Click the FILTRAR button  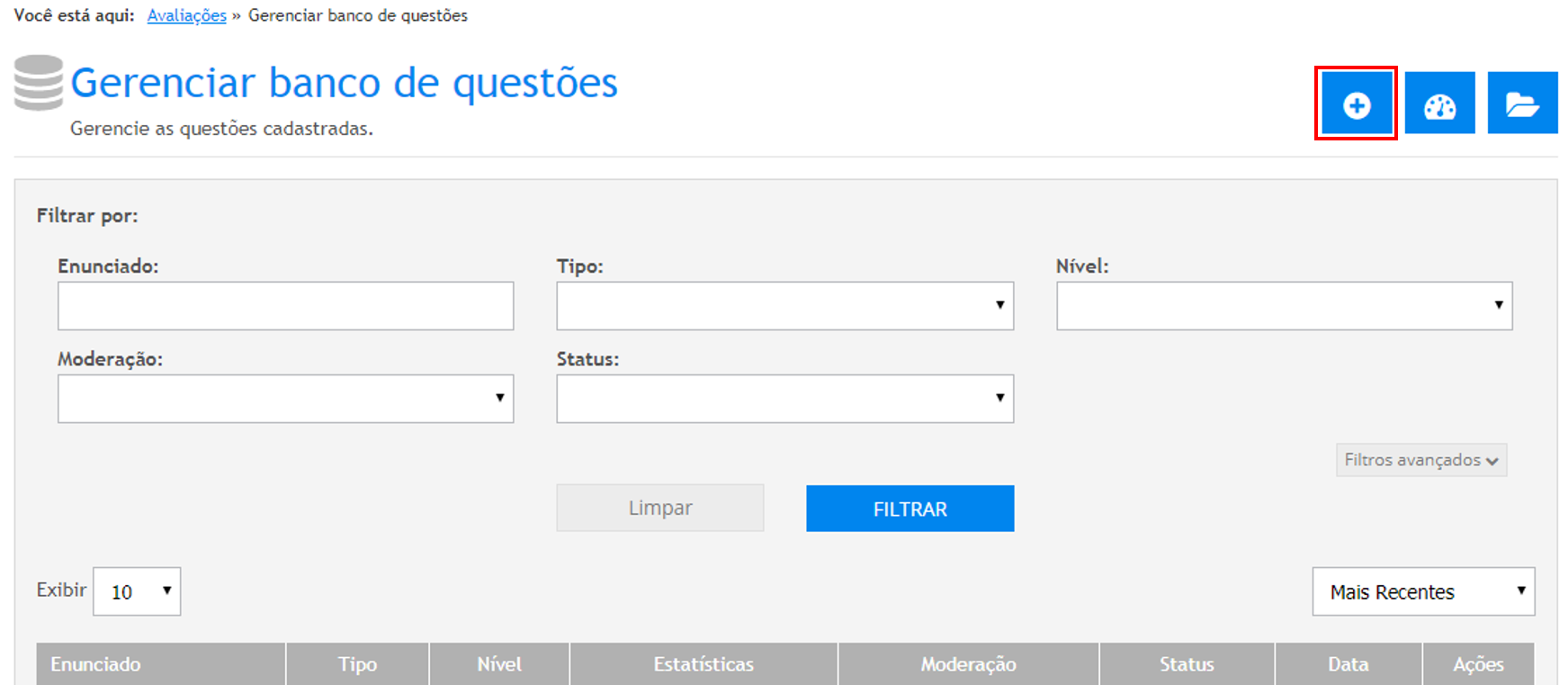(909, 509)
